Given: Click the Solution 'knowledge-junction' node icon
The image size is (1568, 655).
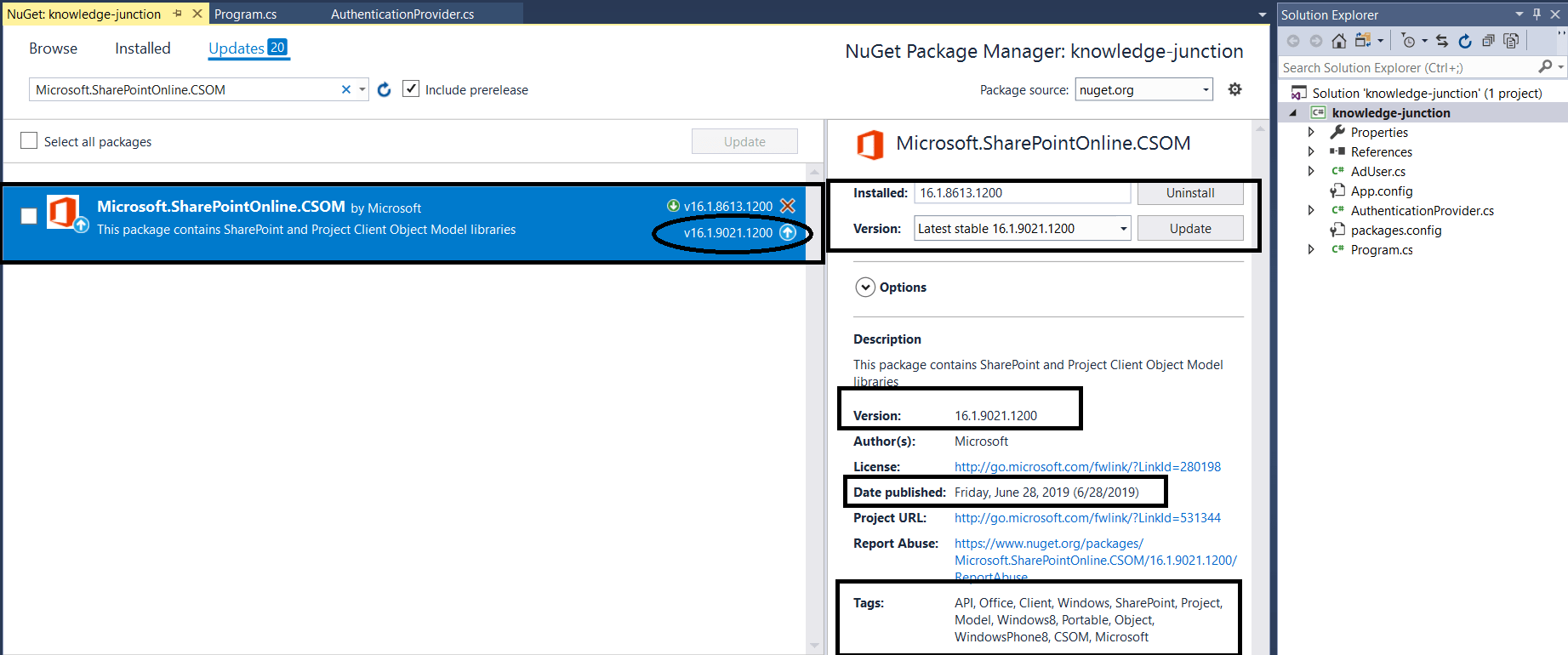Looking at the screenshot, I should click(x=1299, y=93).
